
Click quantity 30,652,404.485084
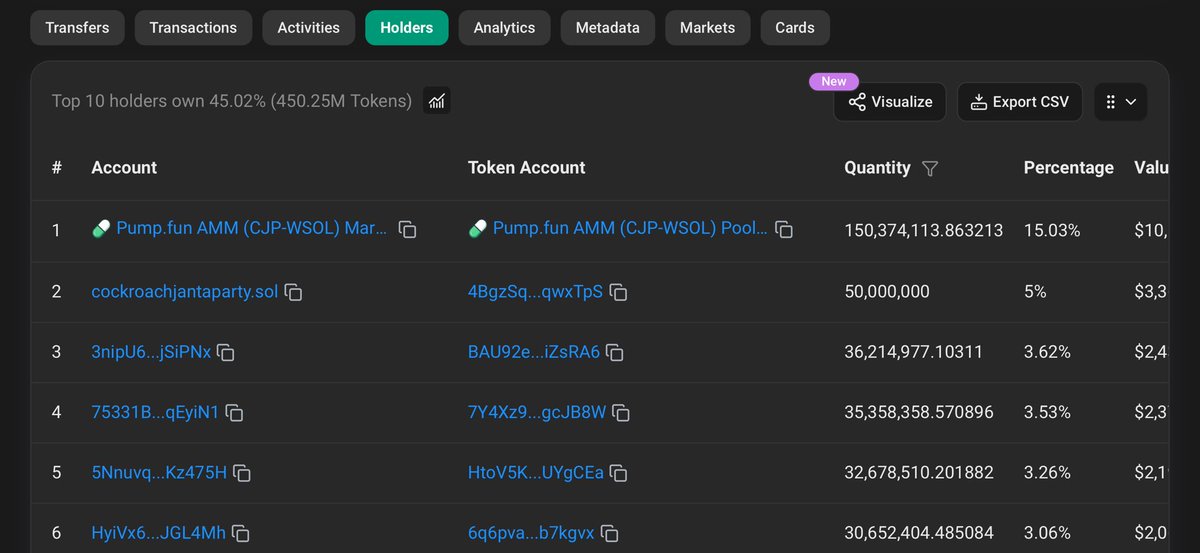tap(919, 533)
